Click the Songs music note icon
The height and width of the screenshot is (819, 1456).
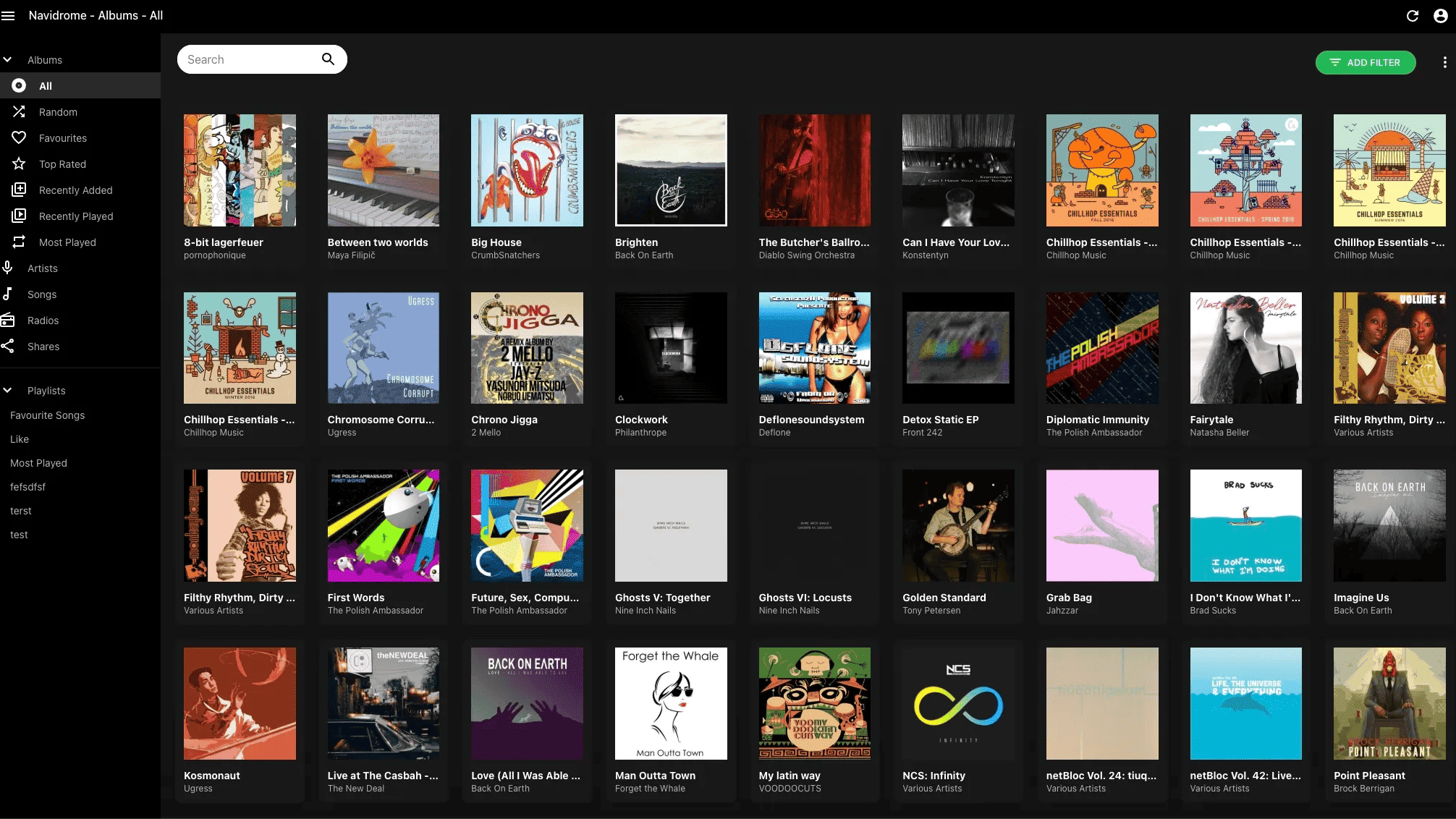click(7, 294)
